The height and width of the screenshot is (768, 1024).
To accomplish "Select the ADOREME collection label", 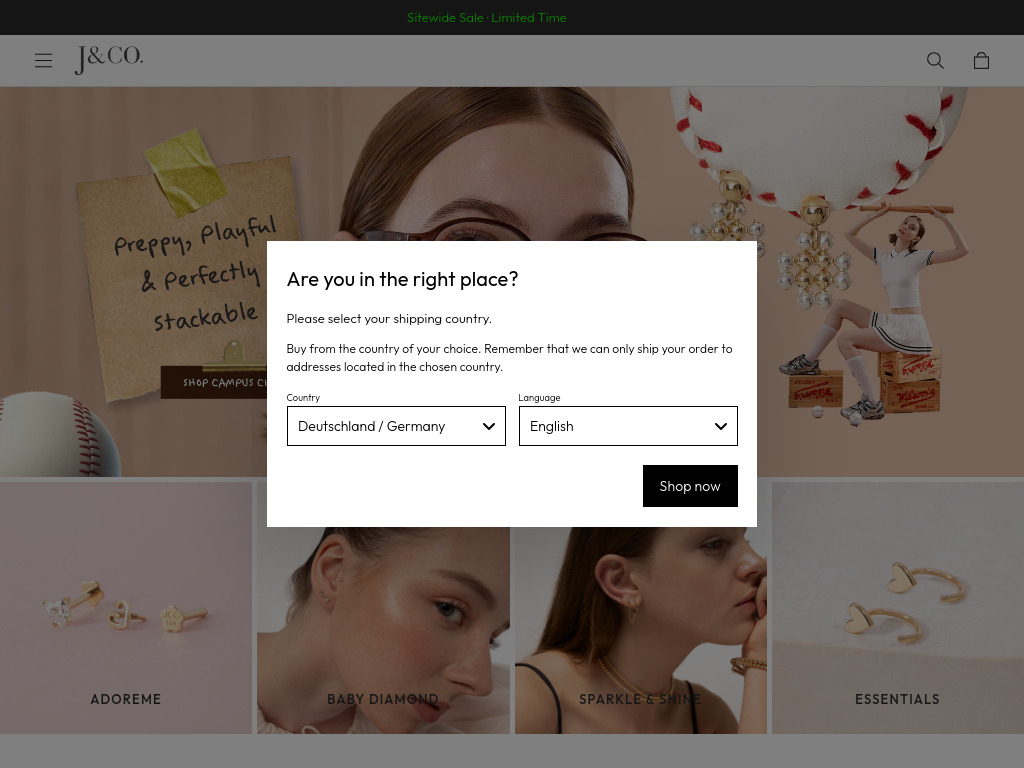I will point(126,699).
